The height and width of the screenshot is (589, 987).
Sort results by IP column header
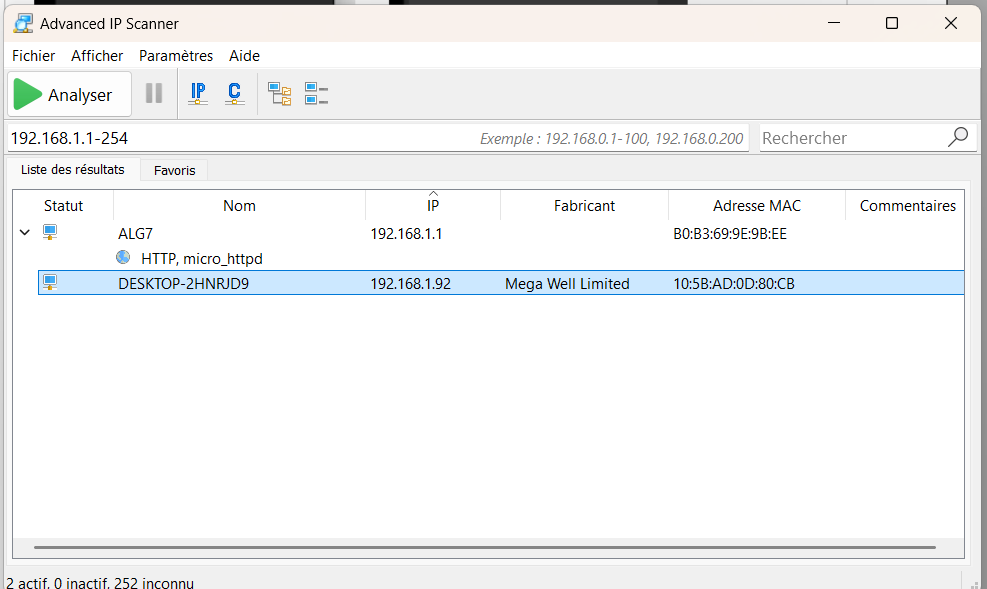[x=432, y=206]
